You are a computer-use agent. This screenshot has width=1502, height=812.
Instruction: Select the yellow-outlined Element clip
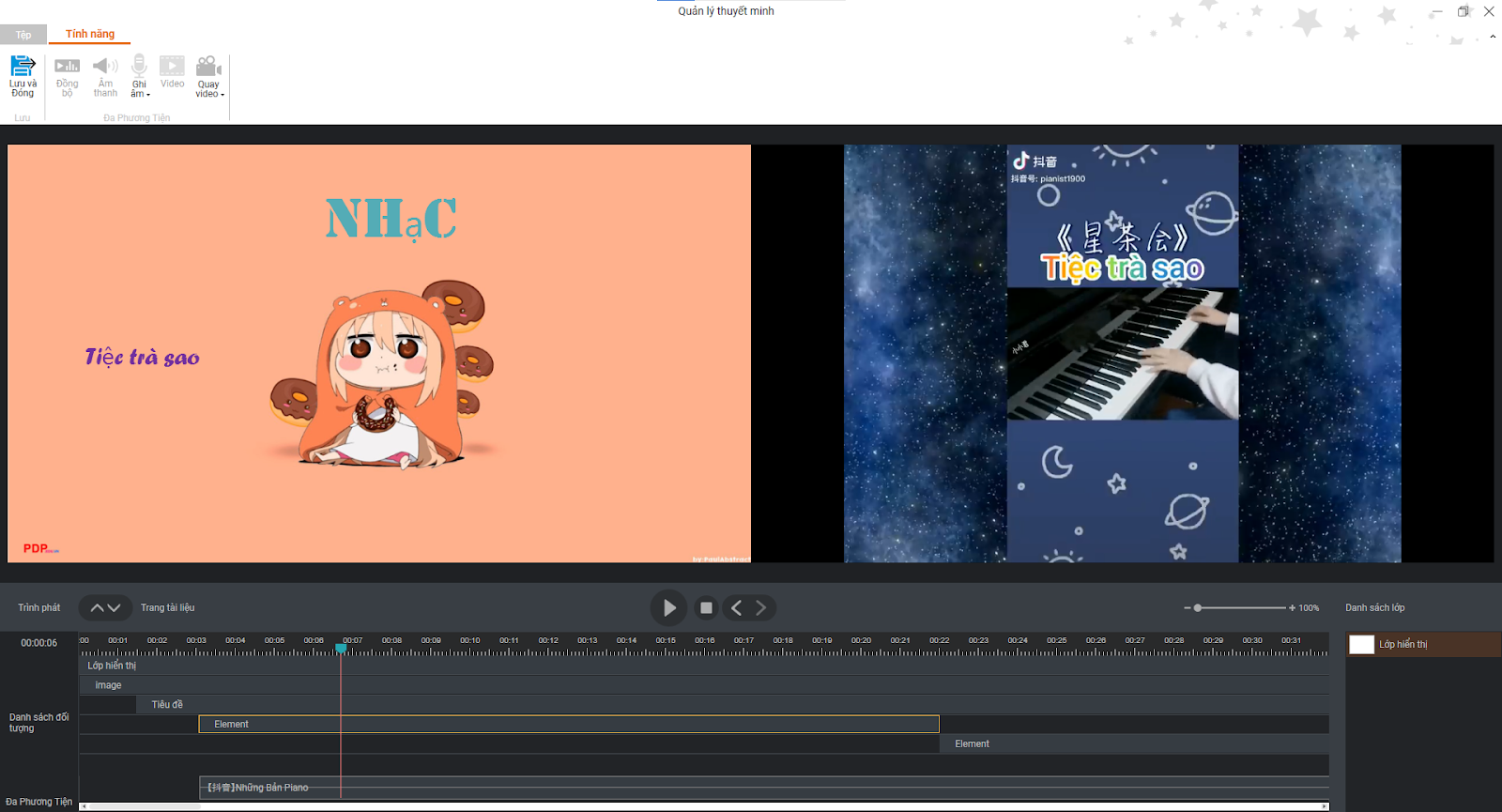point(569,724)
